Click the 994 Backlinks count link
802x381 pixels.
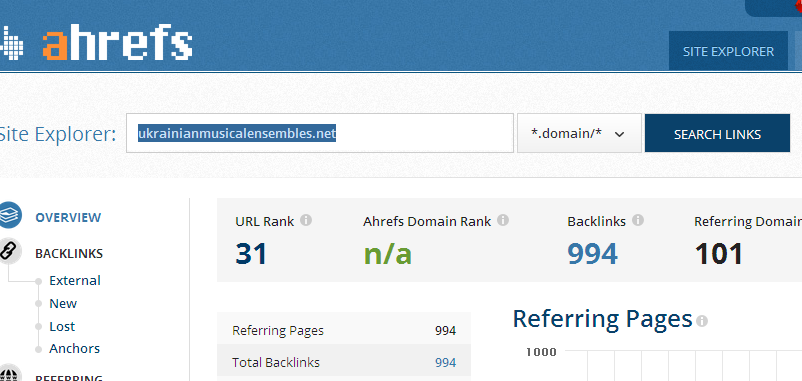(592, 254)
